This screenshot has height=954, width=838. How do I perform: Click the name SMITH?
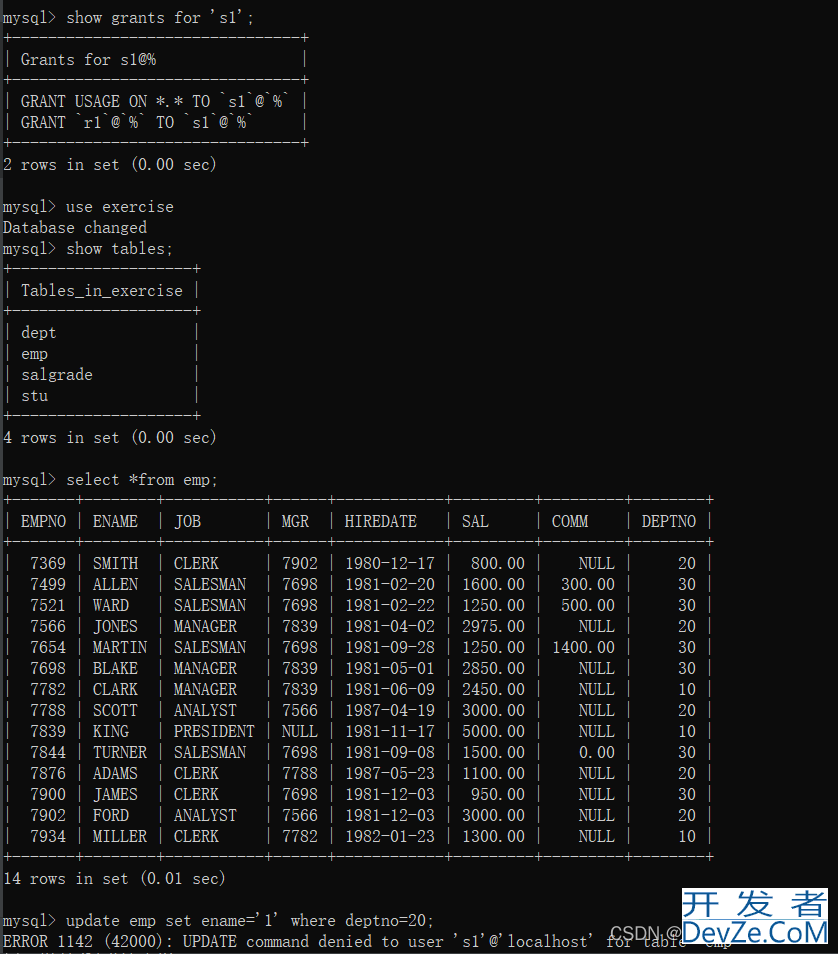(115, 563)
